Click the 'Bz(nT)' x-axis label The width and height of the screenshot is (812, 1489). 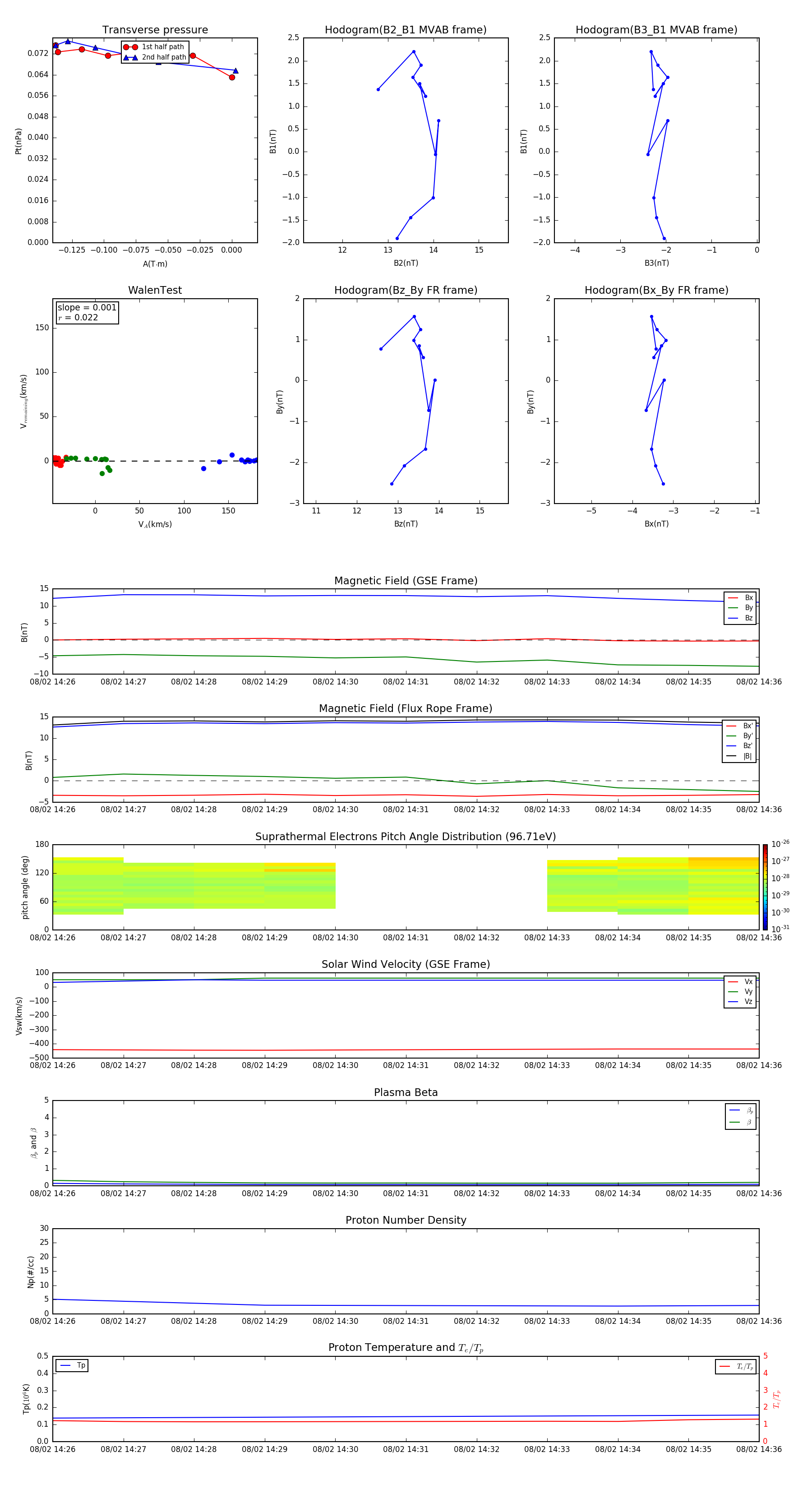coord(406,524)
